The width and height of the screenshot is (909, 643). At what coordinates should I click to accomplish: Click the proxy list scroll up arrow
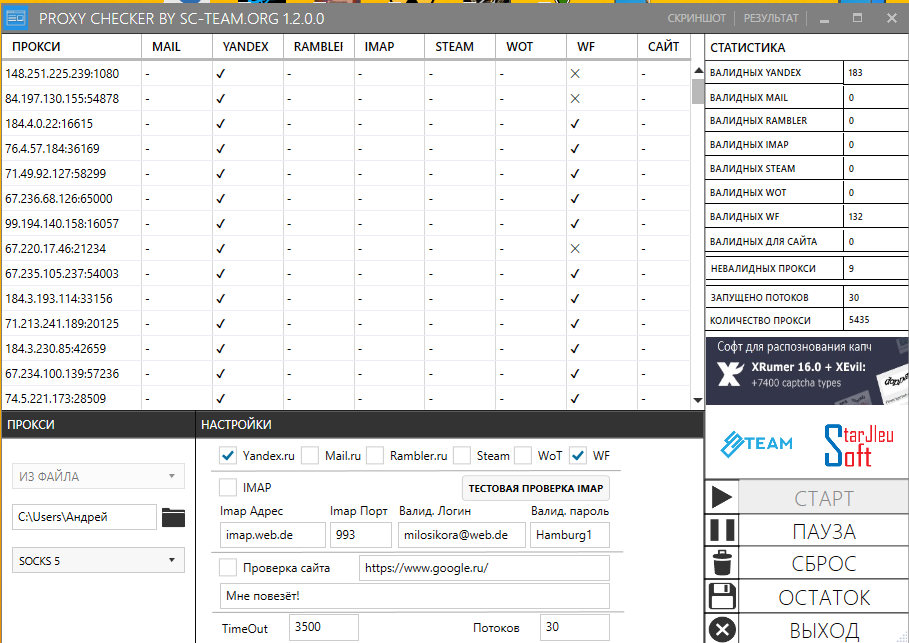(x=698, y=70)
